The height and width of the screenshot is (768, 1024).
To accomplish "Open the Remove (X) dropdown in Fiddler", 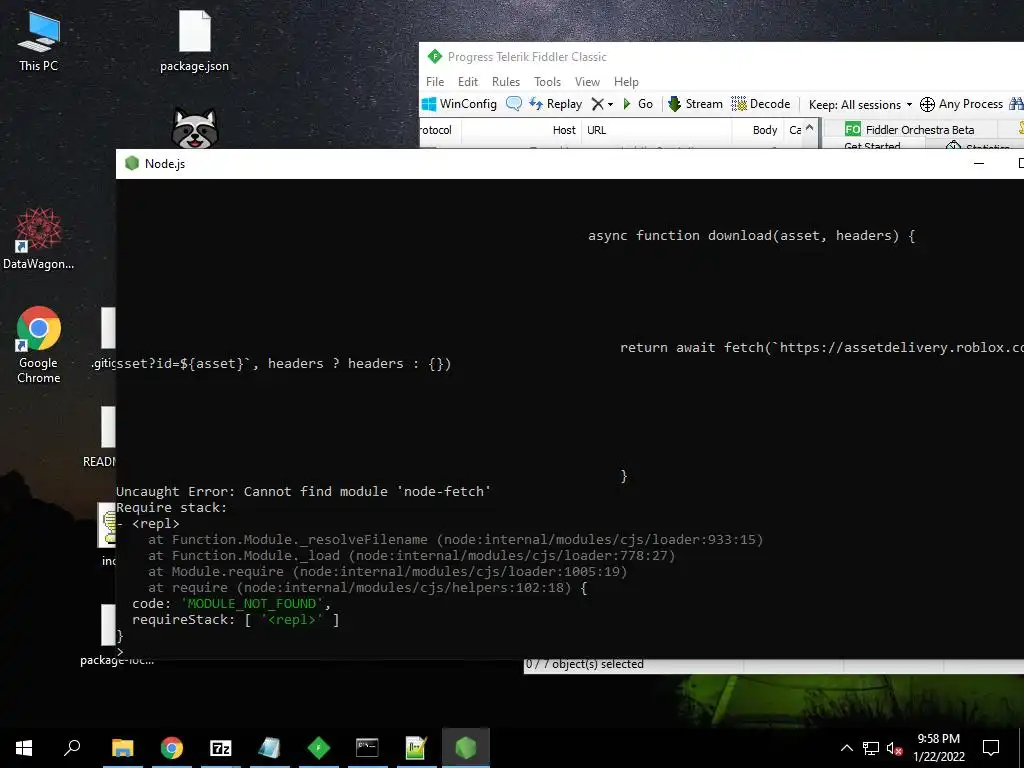I will (602, 104).
